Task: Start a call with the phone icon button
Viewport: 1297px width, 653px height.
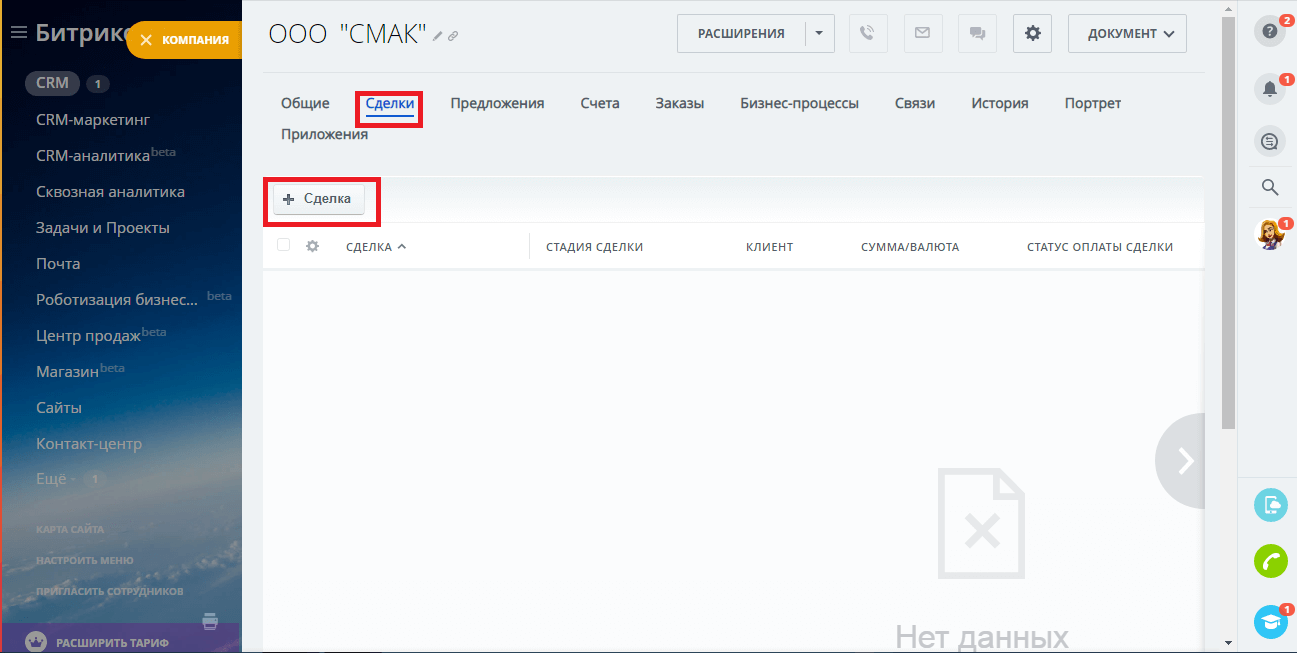Action: pyautogui.click(x=868, y=33)
